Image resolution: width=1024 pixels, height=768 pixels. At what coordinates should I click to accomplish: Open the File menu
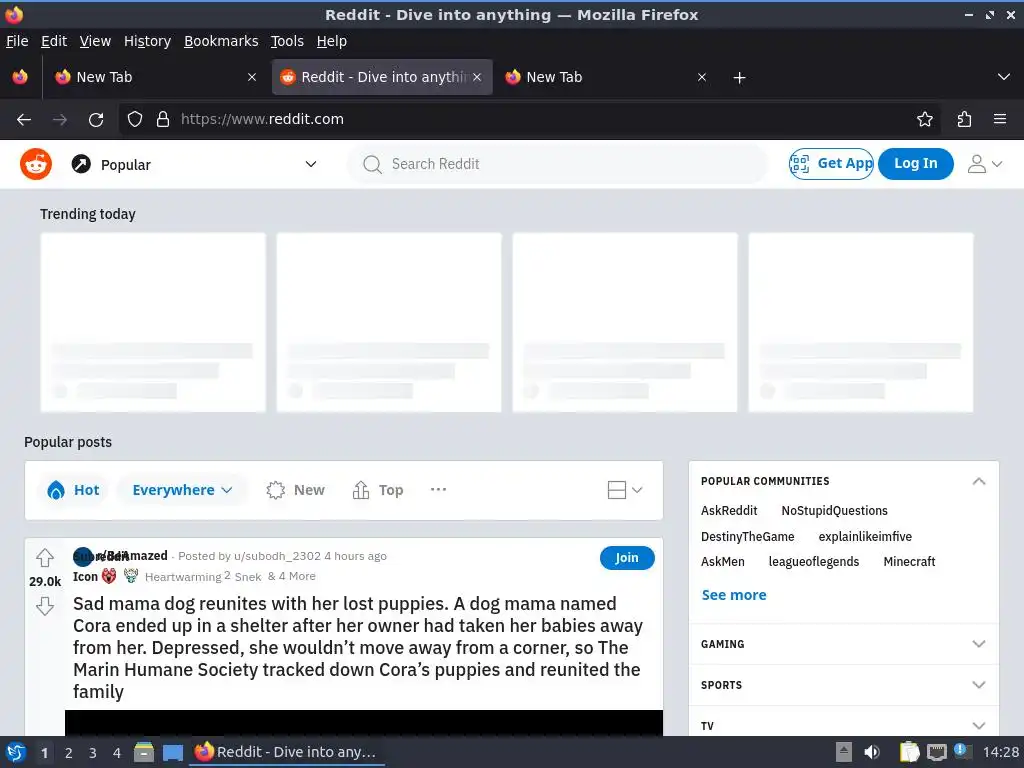tap(17, 41)
